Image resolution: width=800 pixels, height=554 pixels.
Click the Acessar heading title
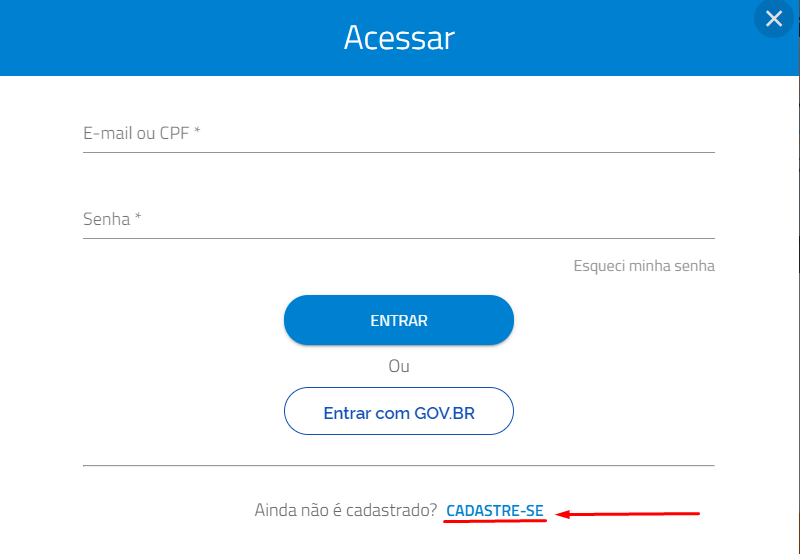(399, 38)
